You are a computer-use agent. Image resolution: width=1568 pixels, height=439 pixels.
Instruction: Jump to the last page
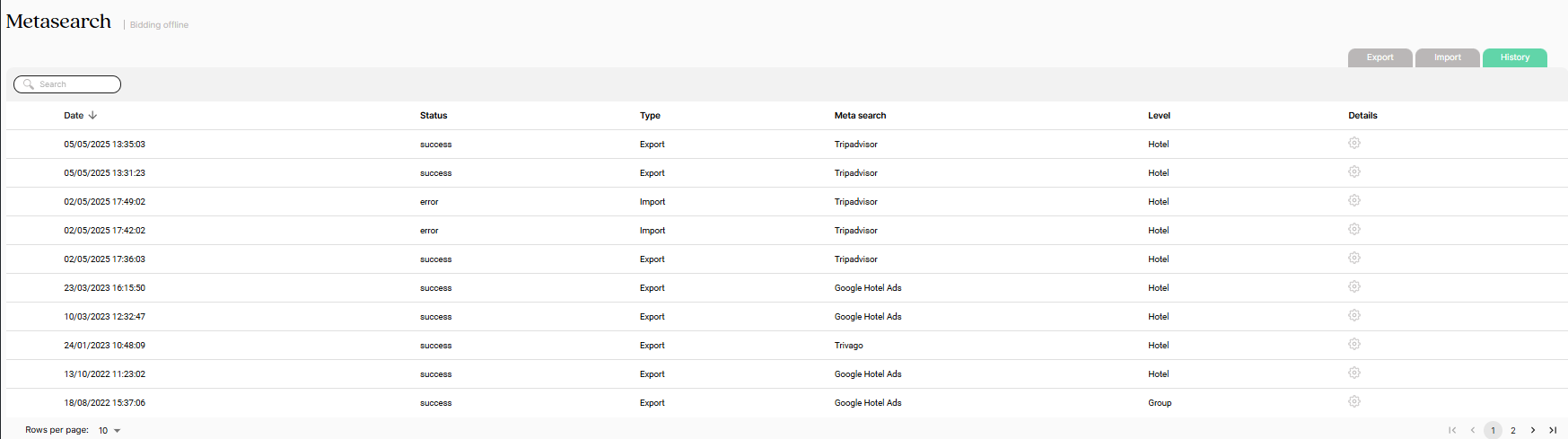1553,430
